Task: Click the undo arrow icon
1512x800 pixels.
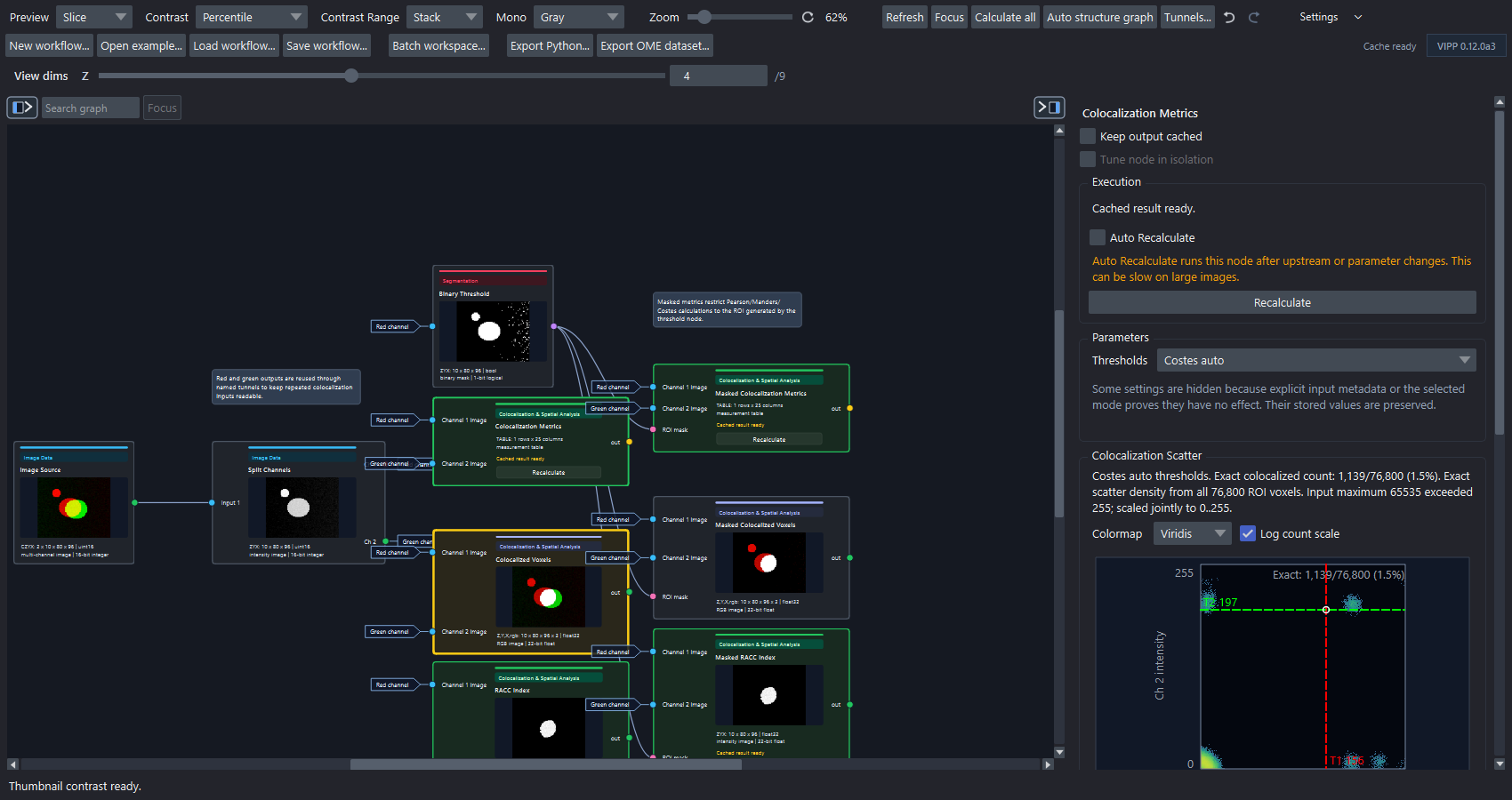Action: pos(1229,17)
